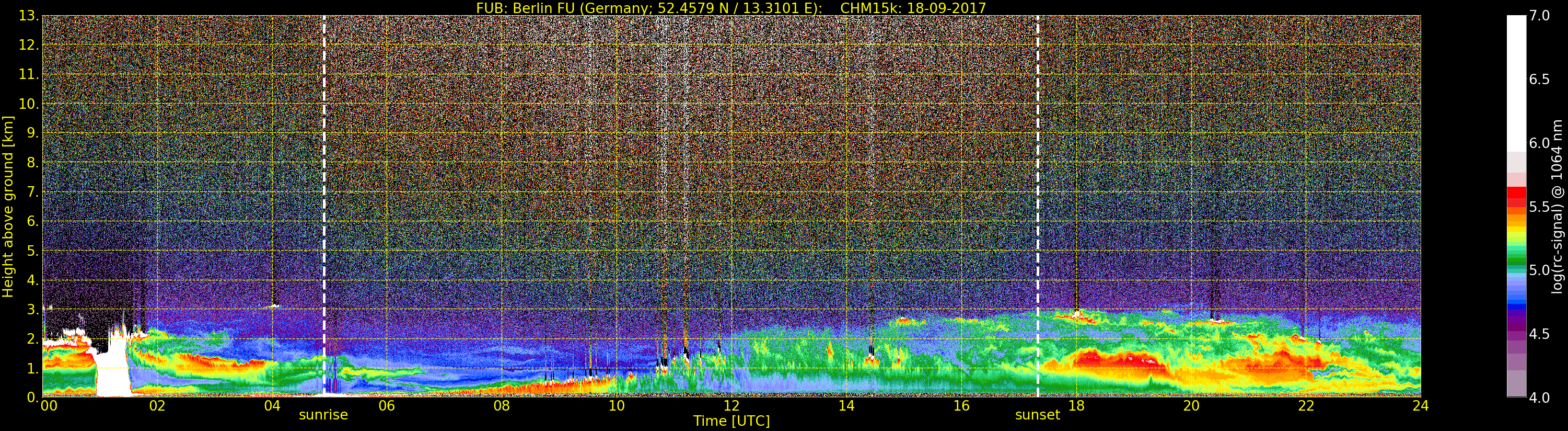Image resolution: width=1568 pixels, height=431 pixels.
Task: Click the '11.' height tick label
Action: [x=28, y=74]
